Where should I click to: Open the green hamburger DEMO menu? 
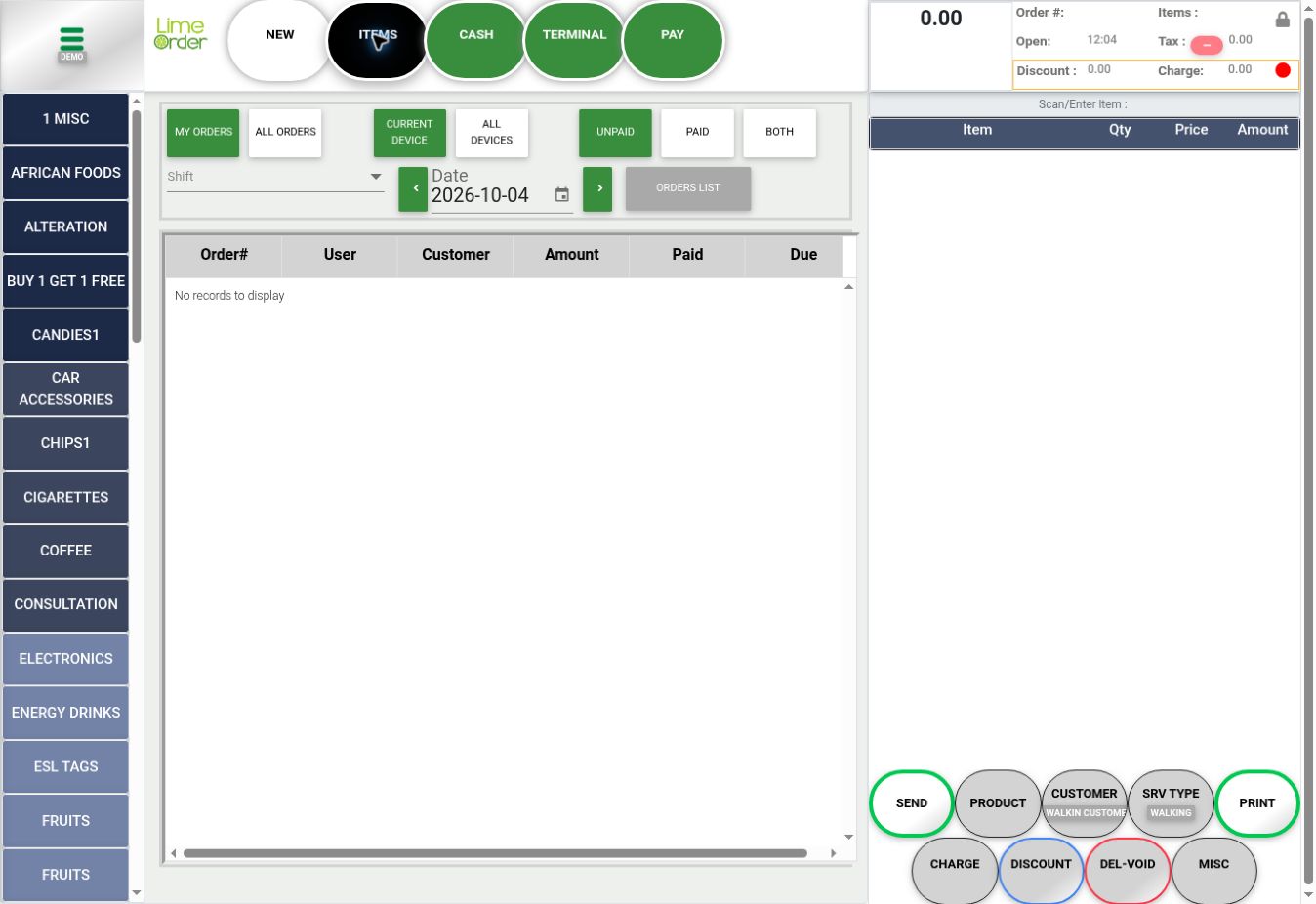click(71, 44)
